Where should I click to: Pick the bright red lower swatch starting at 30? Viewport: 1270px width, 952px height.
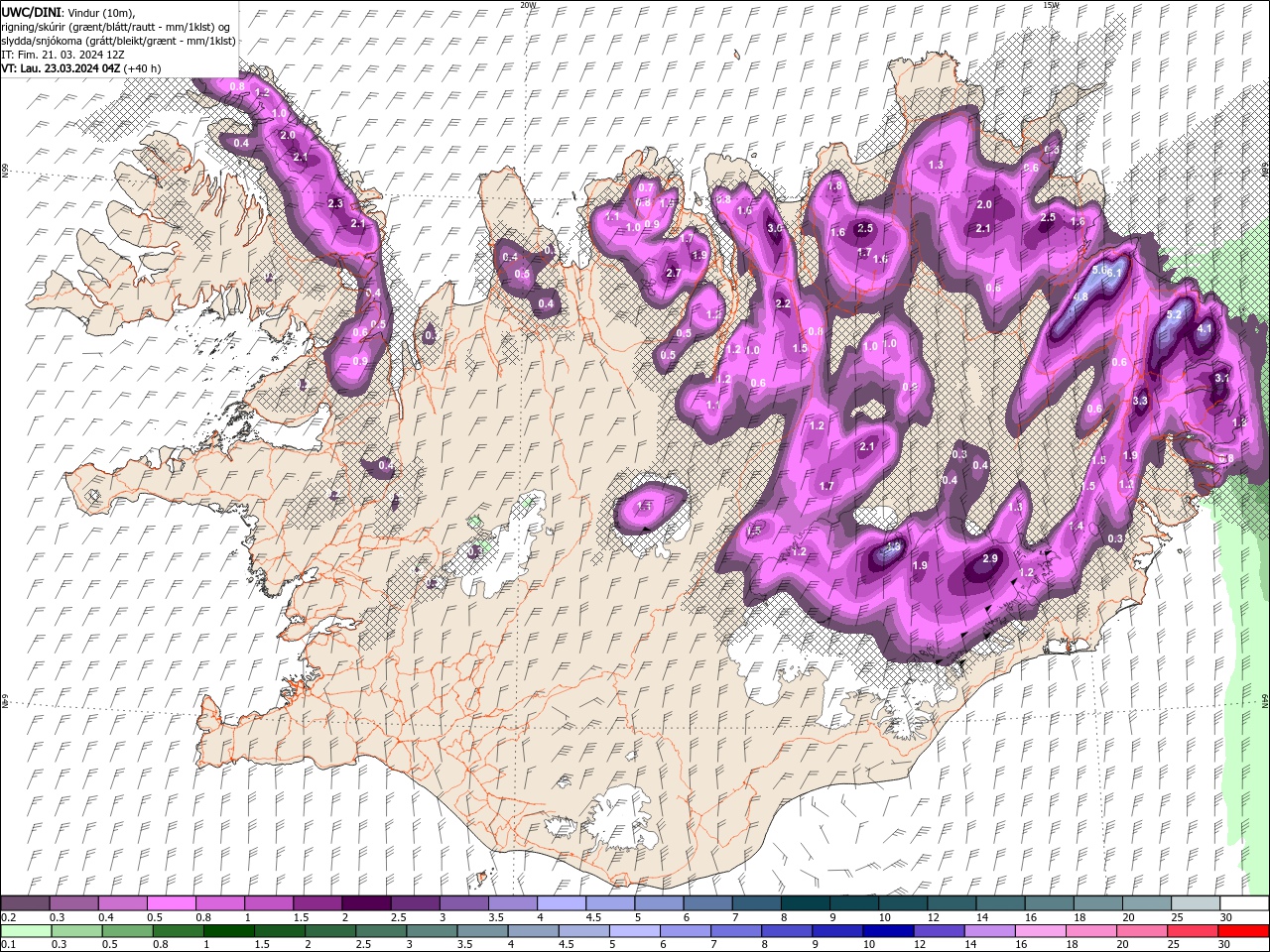(1242, 931)
